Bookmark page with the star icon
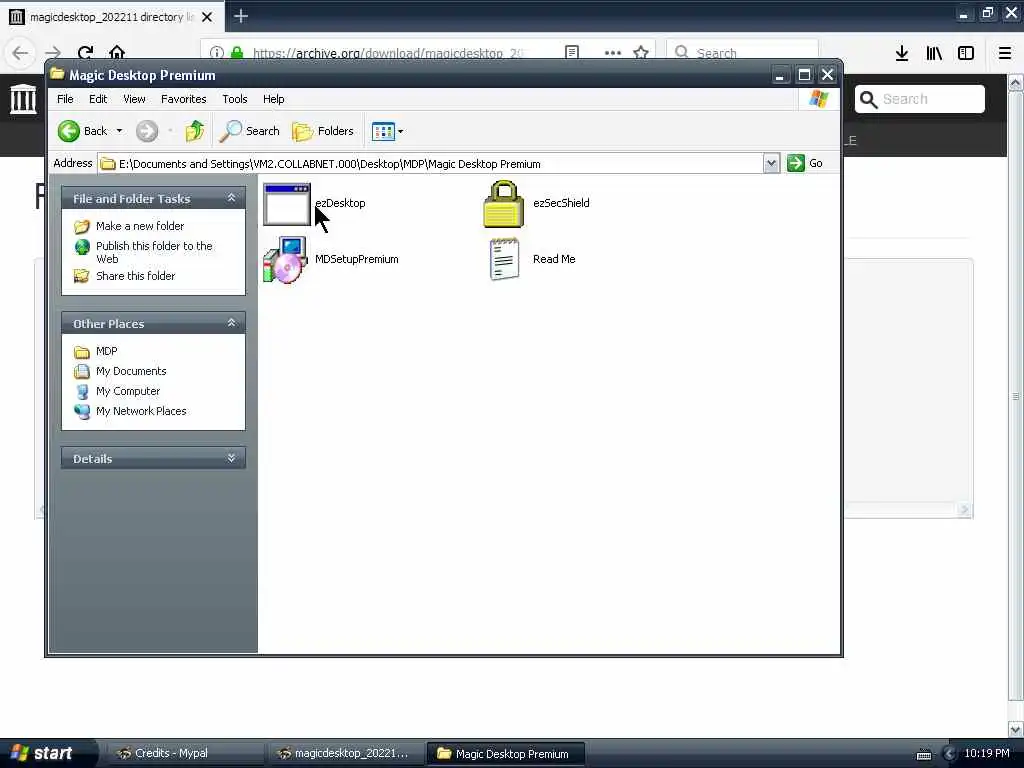This screenshot has height=768, width=1024. 641,52
